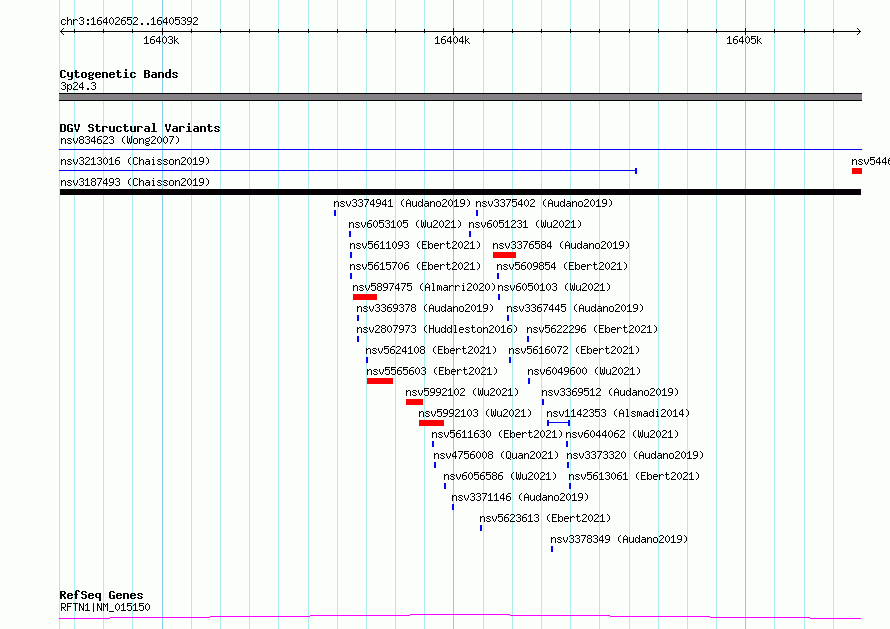Open nsv5611630 (Ebert2021) variant
The height and width of the screenshot is (629, 890).
tap(497, 434)
